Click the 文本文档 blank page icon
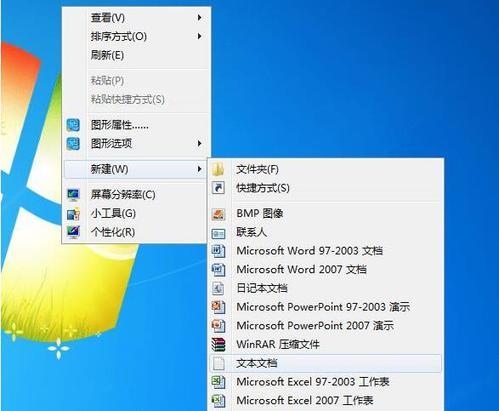This screenshot has height=411, width=499. (x=218, y=363)
